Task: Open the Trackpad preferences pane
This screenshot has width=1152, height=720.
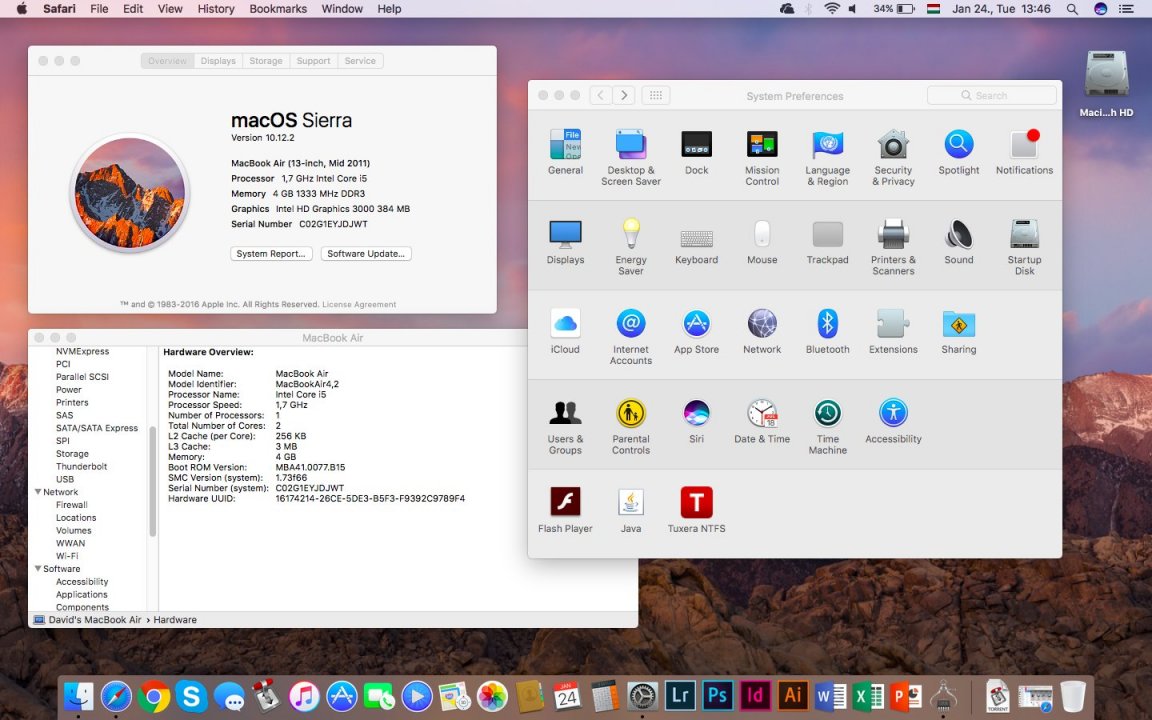Action: coord(827,242)
